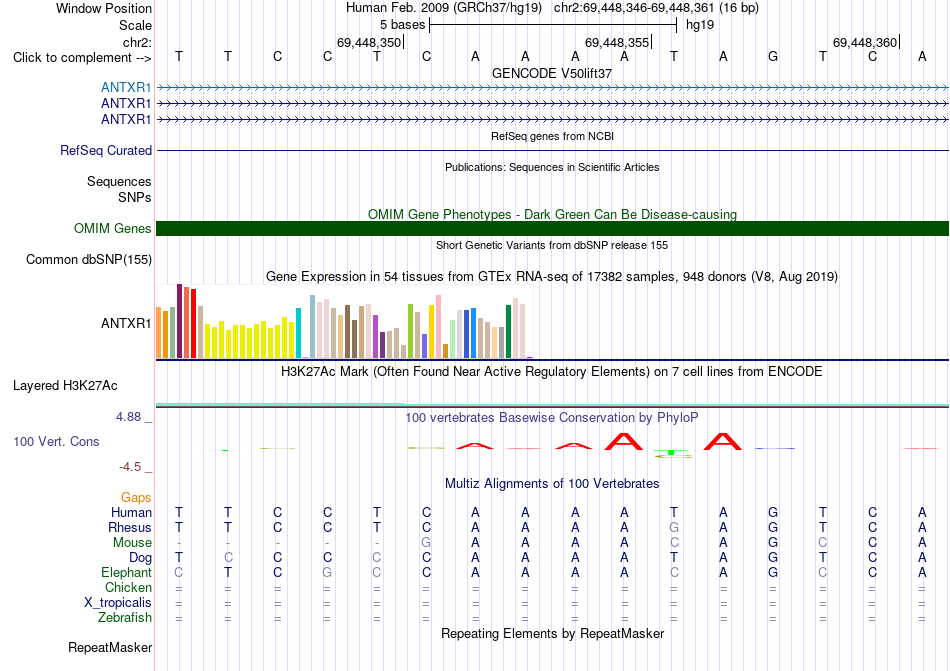The width and height of the screenshot is (950, 671).
Task: Click the 'Click to complement -->' label
Action: (82, 58)
